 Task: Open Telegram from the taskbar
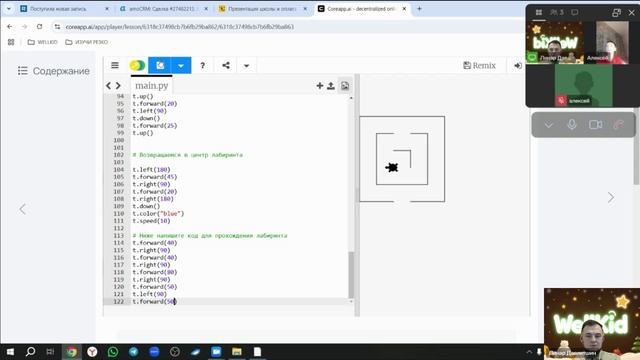(x=133, y=351)
